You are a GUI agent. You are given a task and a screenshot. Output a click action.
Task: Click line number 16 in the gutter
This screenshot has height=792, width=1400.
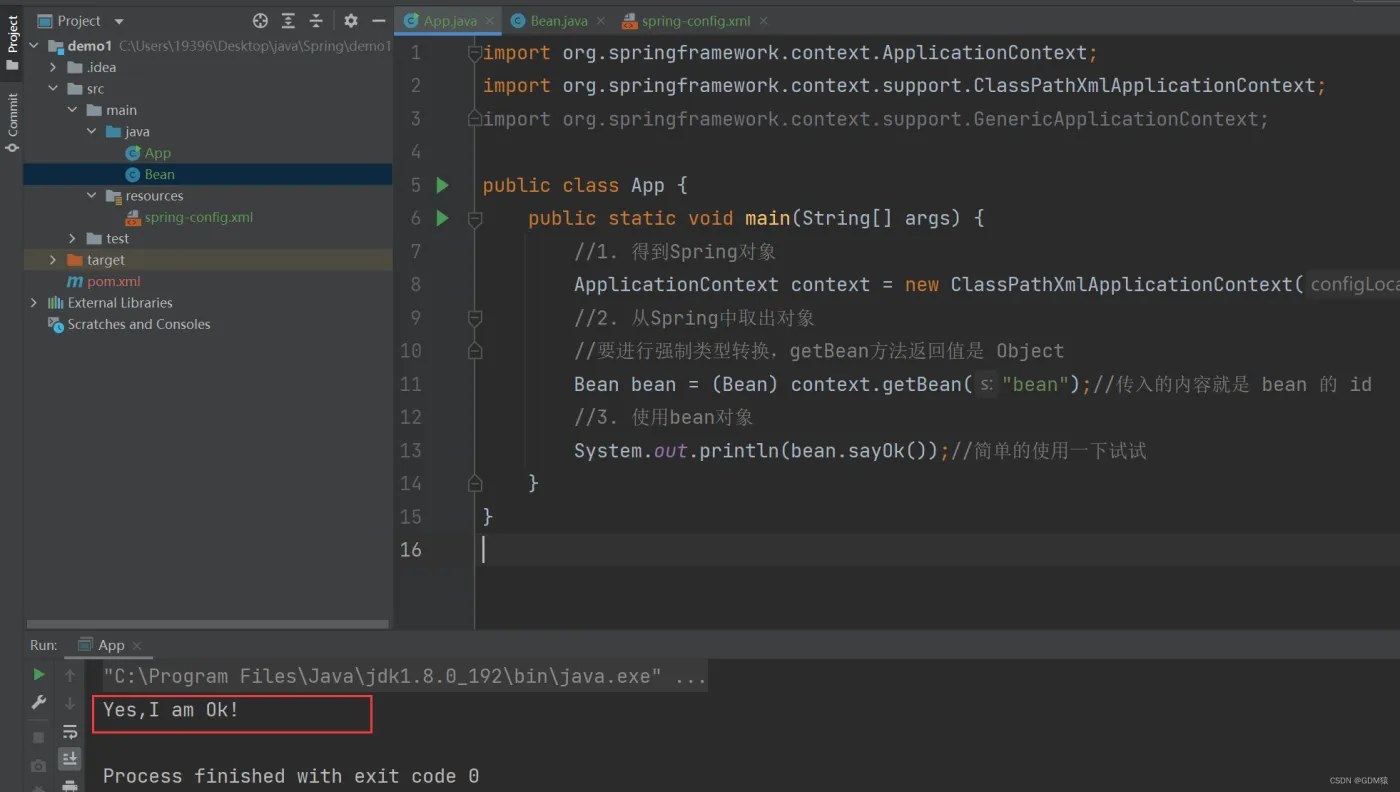[x=410, y=550]
